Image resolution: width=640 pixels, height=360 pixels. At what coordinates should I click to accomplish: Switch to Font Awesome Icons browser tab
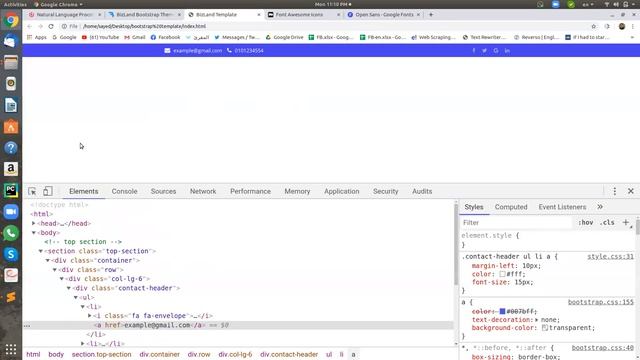tap(299, 14)
